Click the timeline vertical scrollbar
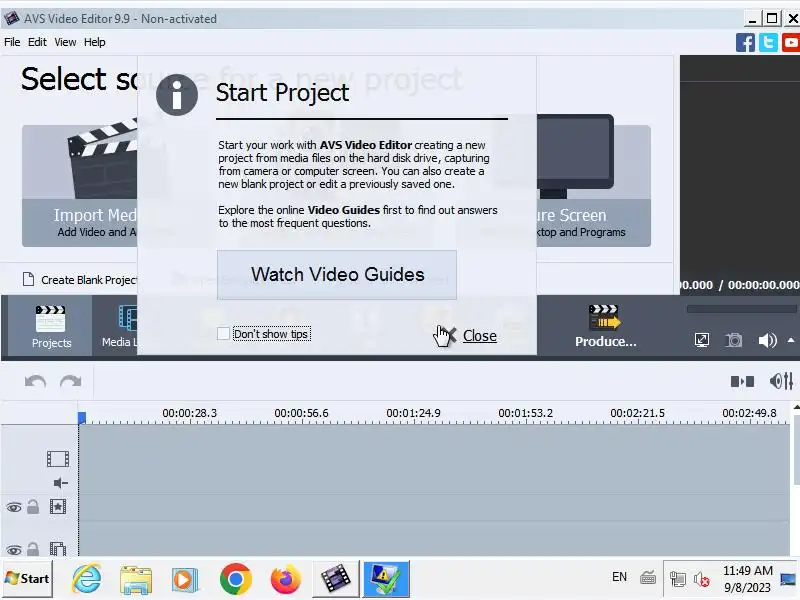 [x=796, y=450]
